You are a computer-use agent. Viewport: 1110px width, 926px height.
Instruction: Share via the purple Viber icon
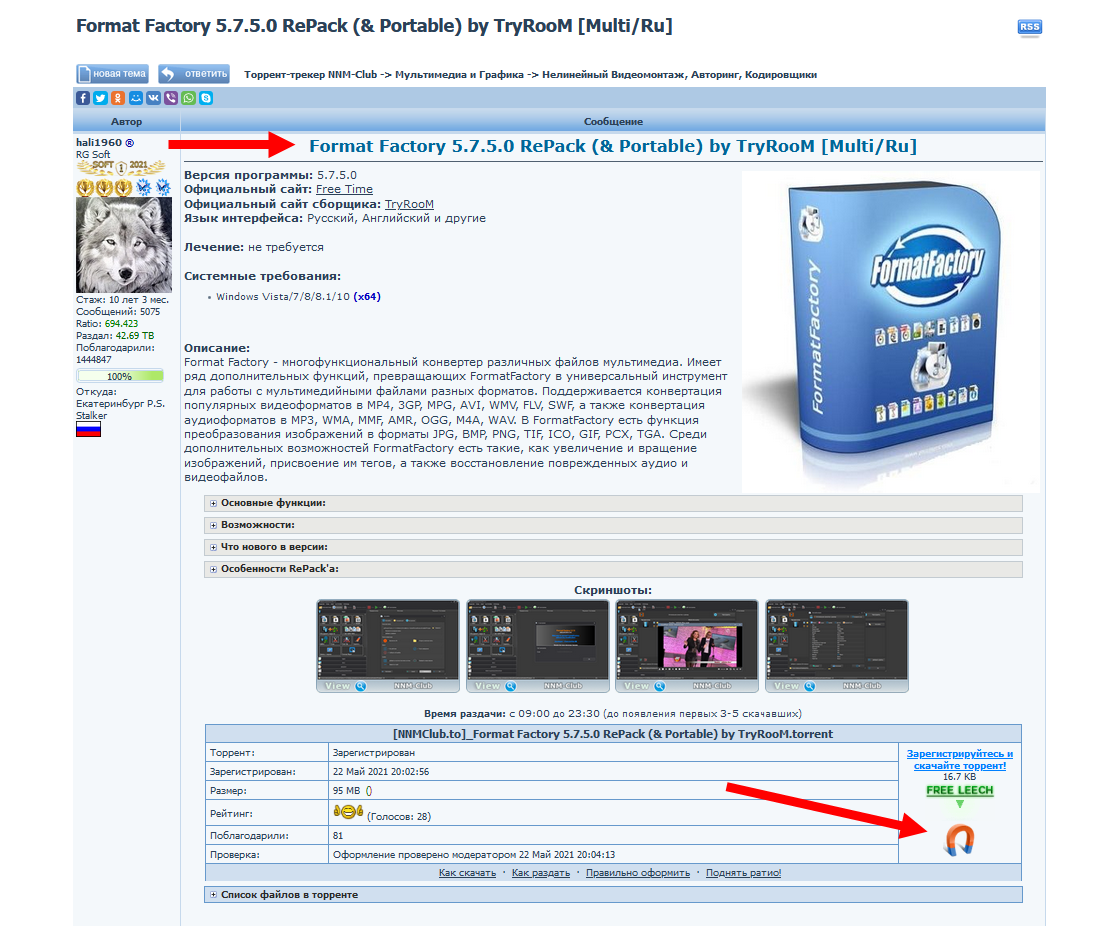point(171,98)
